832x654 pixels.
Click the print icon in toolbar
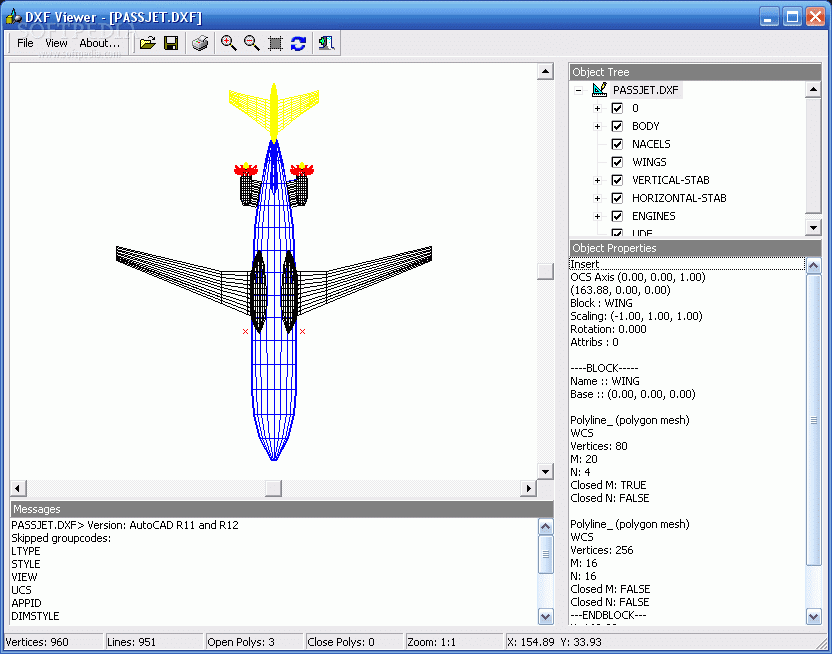click(x=200, y=43)
